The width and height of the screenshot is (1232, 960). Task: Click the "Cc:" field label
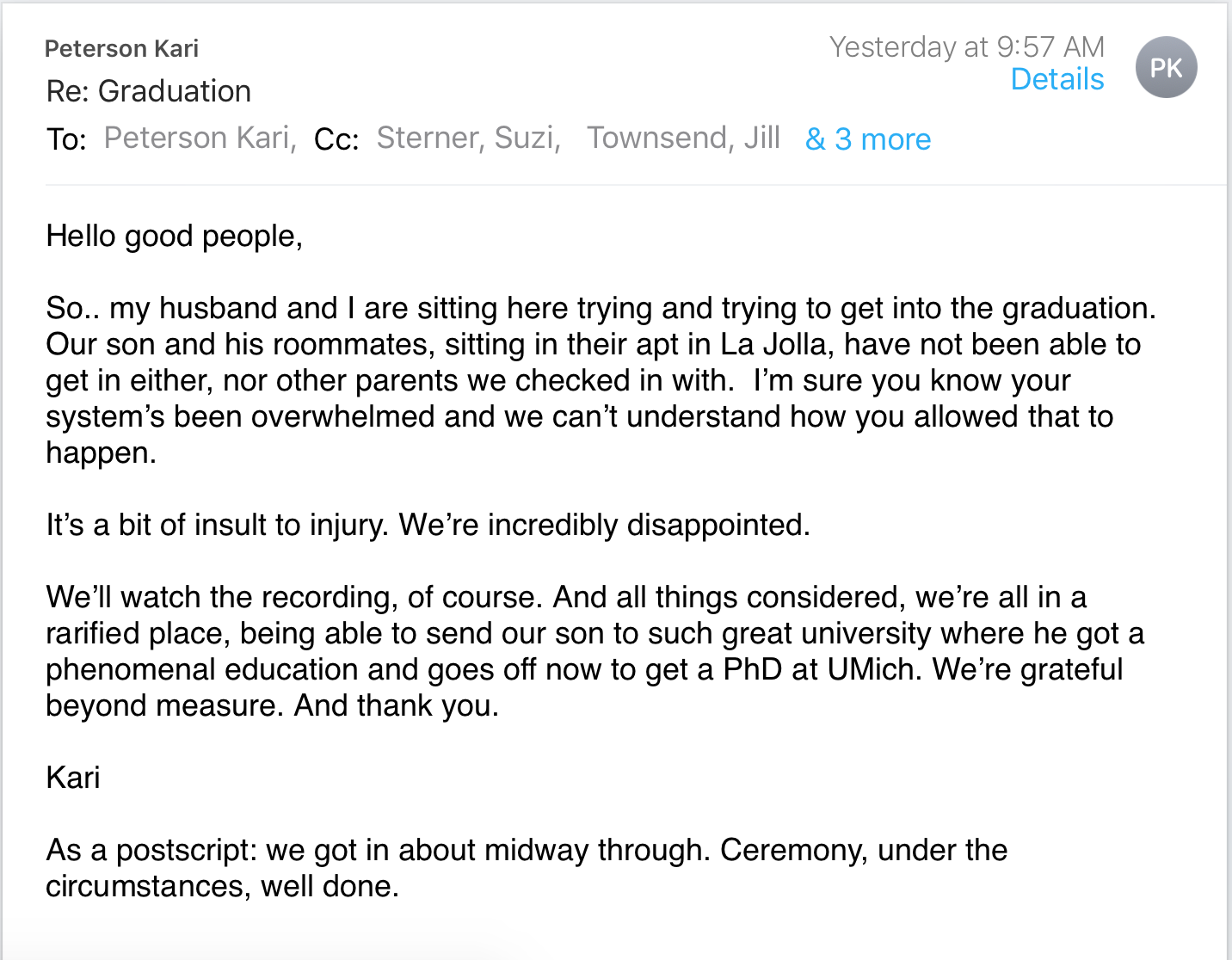click(x=336, y=139)
